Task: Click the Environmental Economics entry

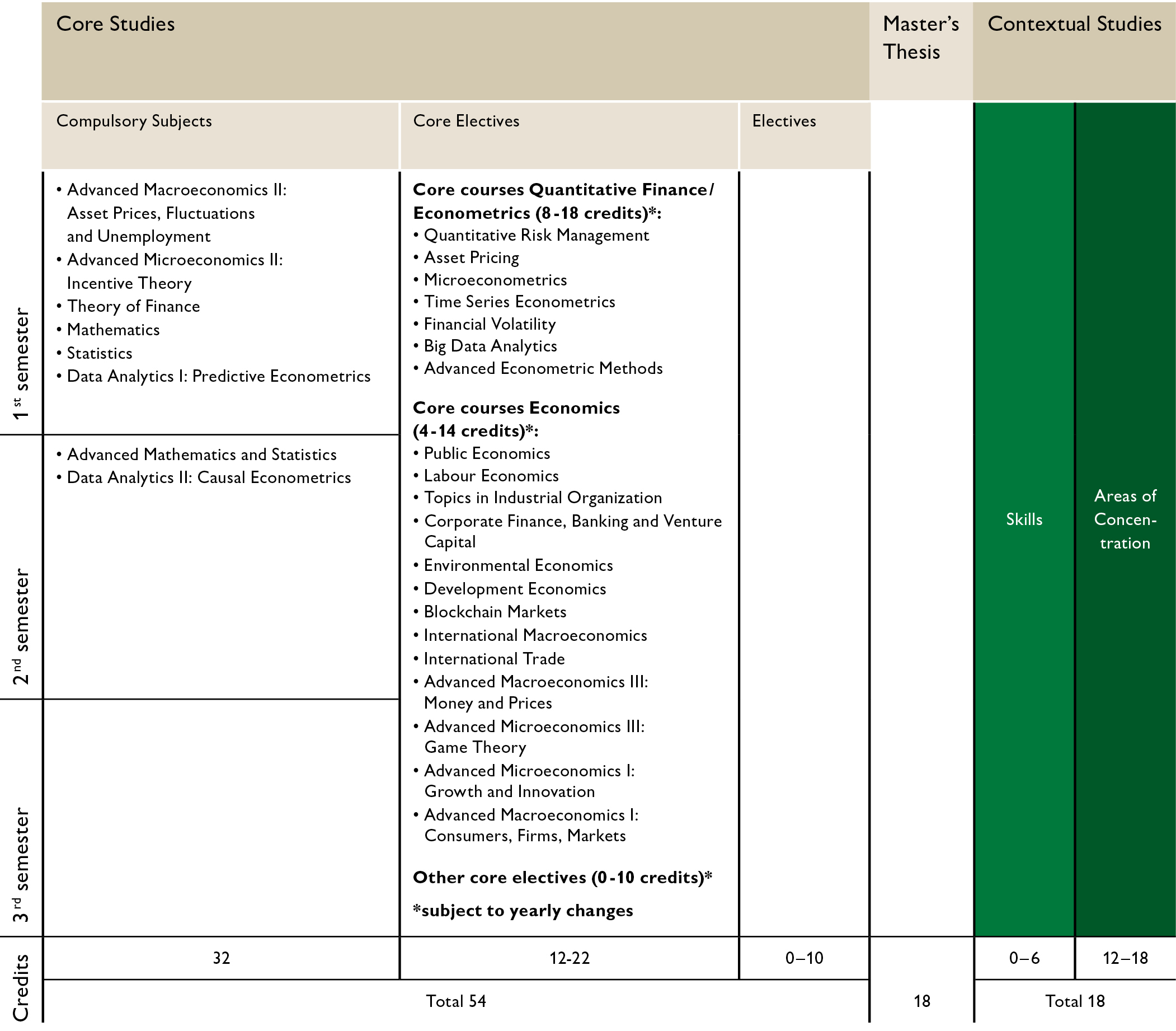Action: pos(518,565)
